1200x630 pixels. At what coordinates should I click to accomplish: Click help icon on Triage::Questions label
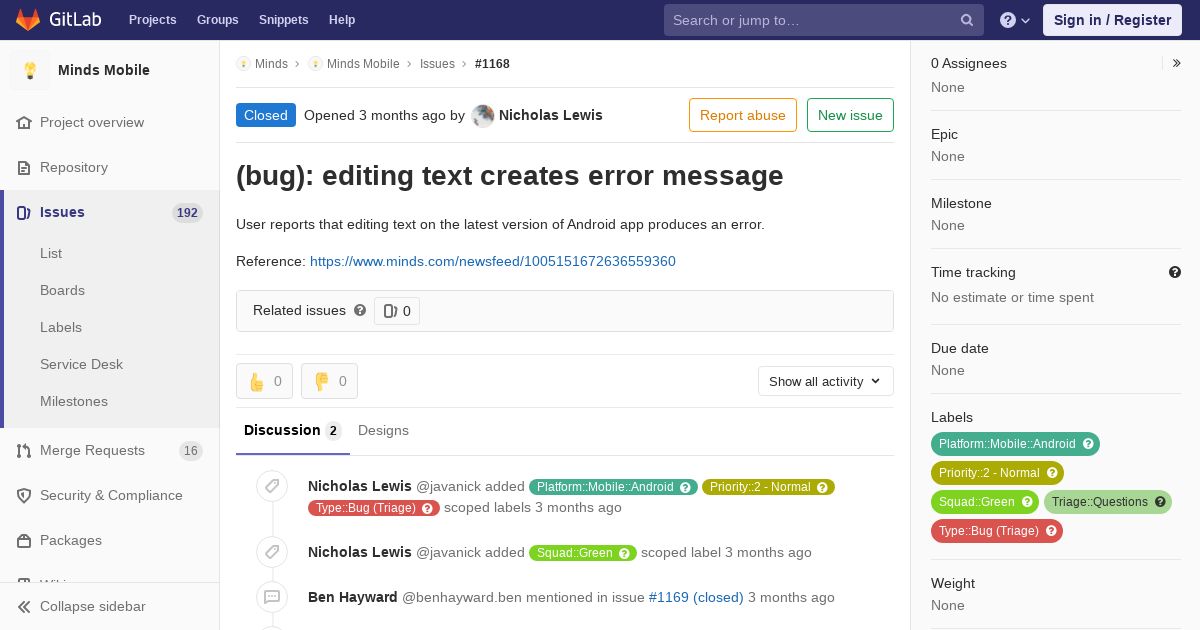pos(1160,502)
